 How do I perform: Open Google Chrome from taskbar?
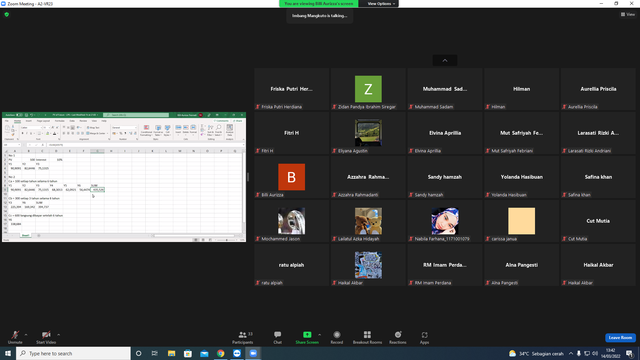(220, 353)
